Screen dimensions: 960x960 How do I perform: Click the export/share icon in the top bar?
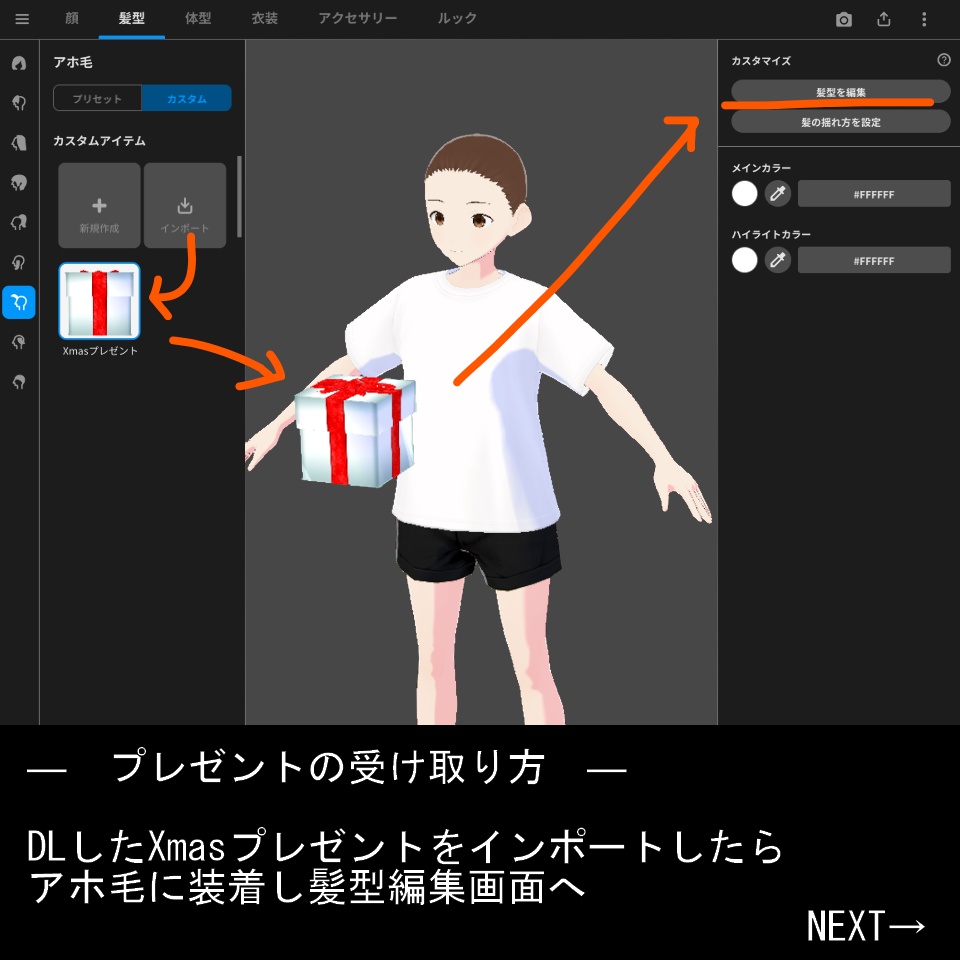pyautogui.click(x=883, y=18)
